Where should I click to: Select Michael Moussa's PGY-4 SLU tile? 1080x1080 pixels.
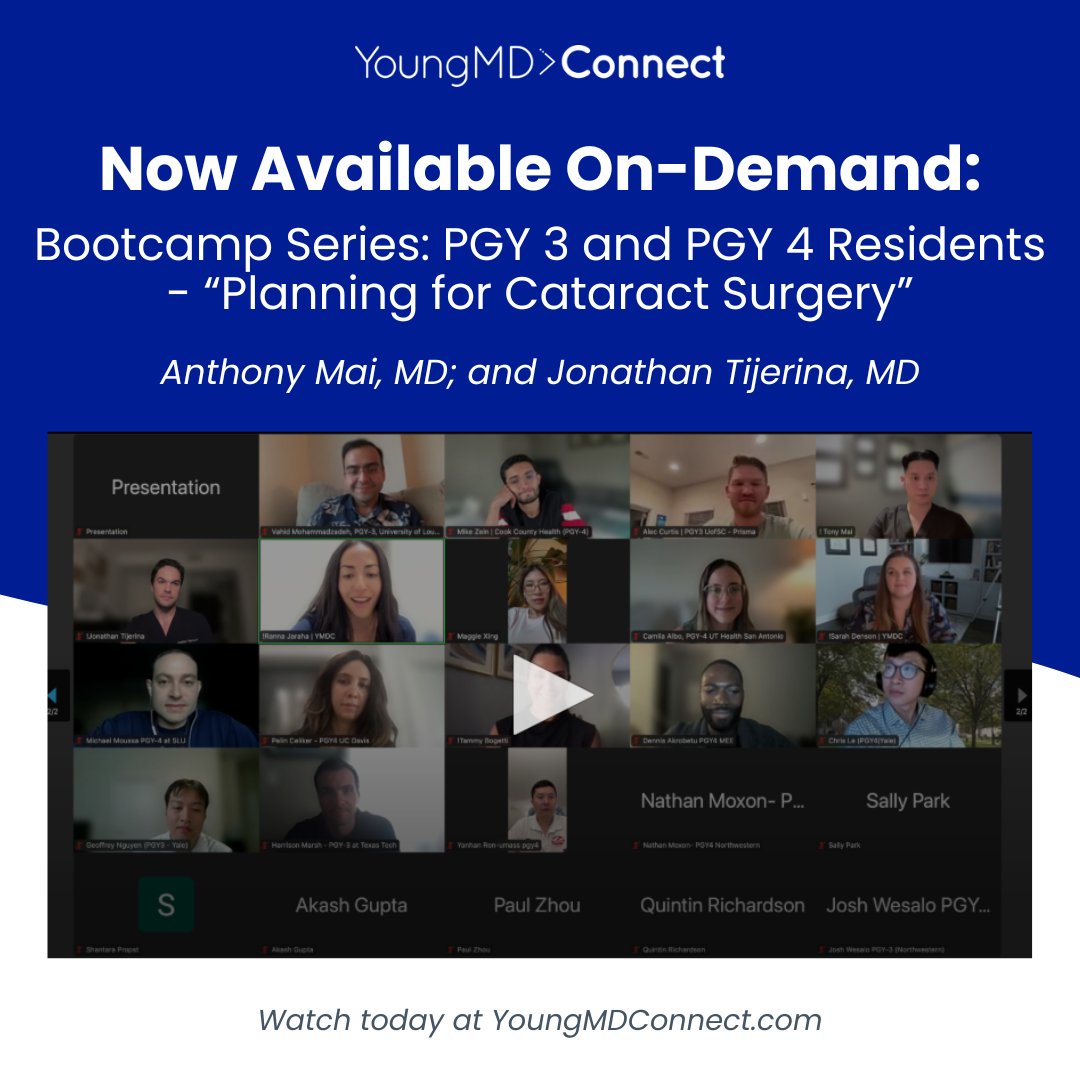click(165, 696)
